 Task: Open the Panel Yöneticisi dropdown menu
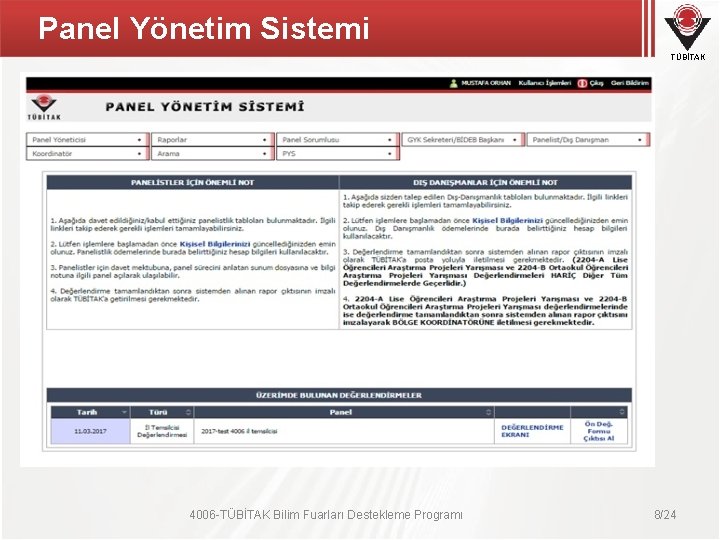tap(88, 140)
